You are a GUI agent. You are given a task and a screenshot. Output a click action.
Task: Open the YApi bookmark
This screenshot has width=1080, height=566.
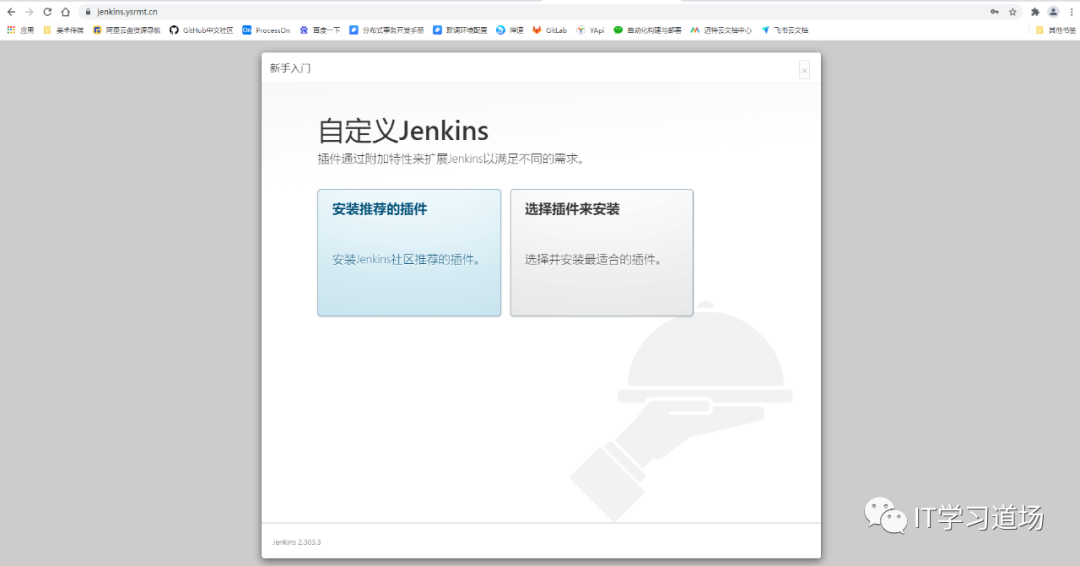point(590,30)
